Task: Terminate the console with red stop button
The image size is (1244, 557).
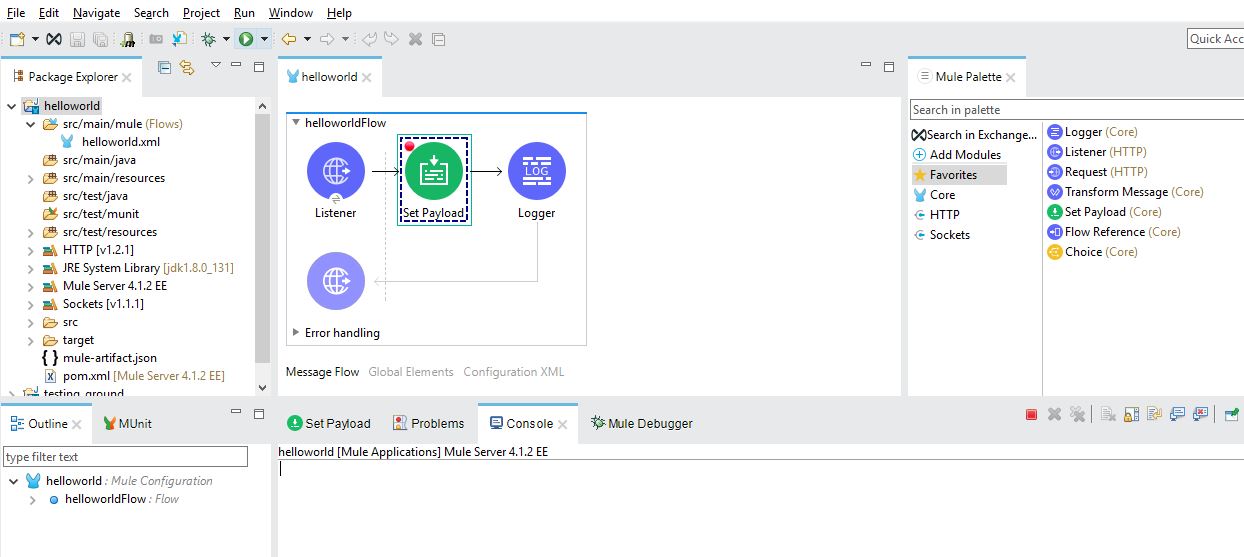Action: tap(1031, 414)
